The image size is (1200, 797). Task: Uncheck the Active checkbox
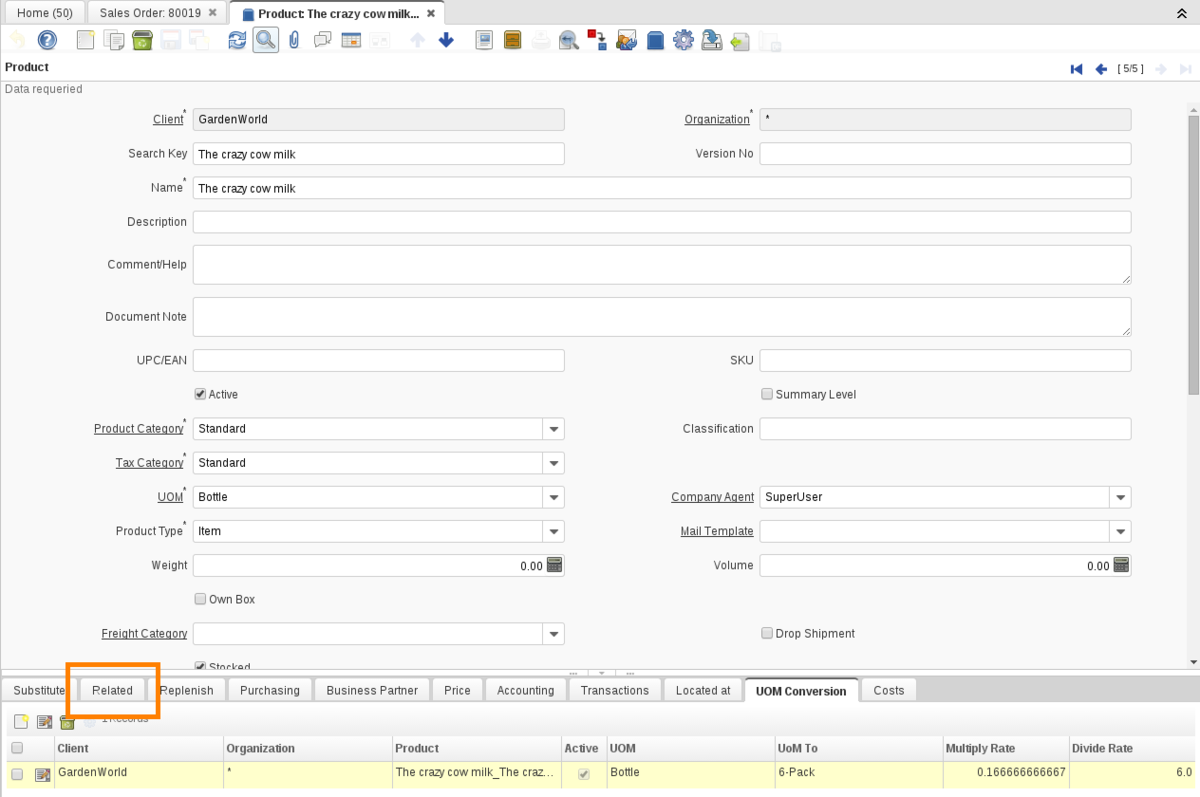coord(200,394)
